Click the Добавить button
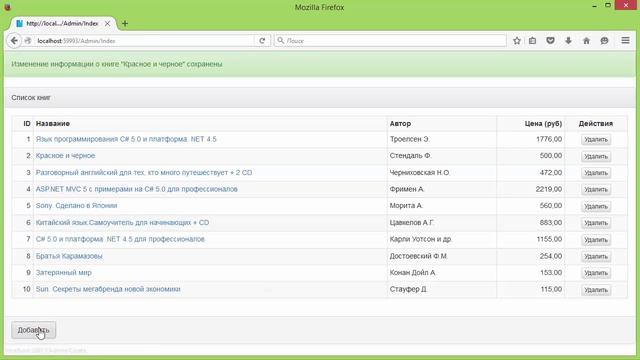Screen dimensions: 640x360 coord(33,330)
